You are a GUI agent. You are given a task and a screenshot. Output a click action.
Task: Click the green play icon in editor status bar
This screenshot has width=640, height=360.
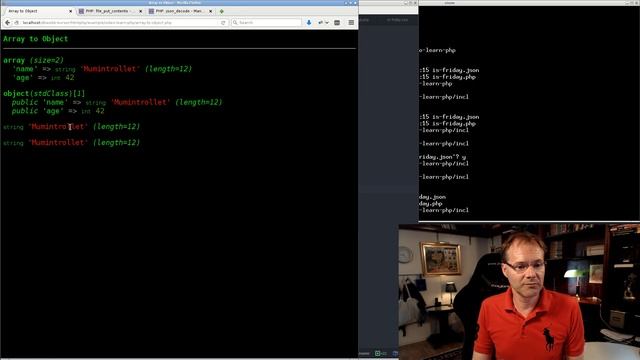[378, 353]
